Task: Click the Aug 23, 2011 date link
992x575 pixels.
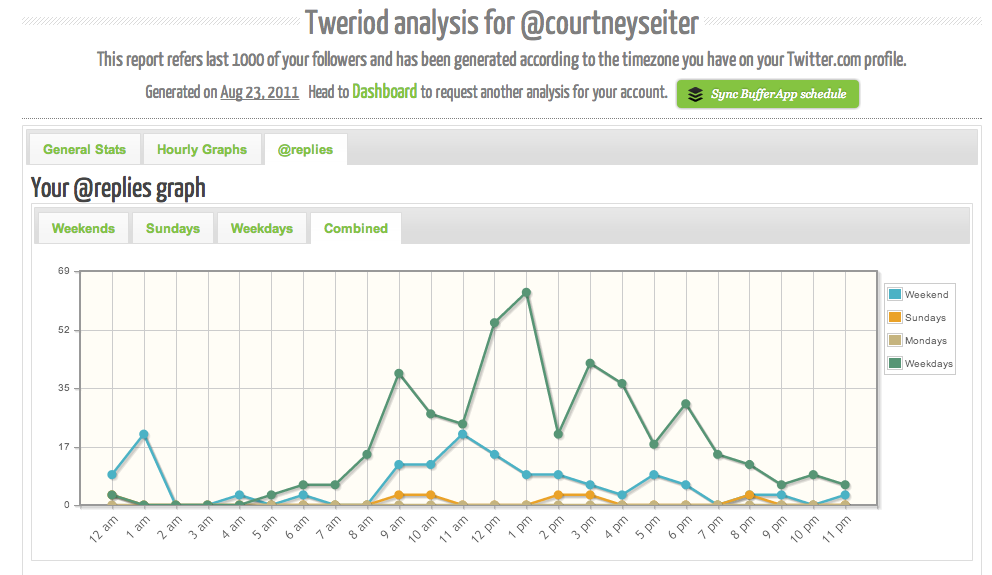Action: (260, 93)
